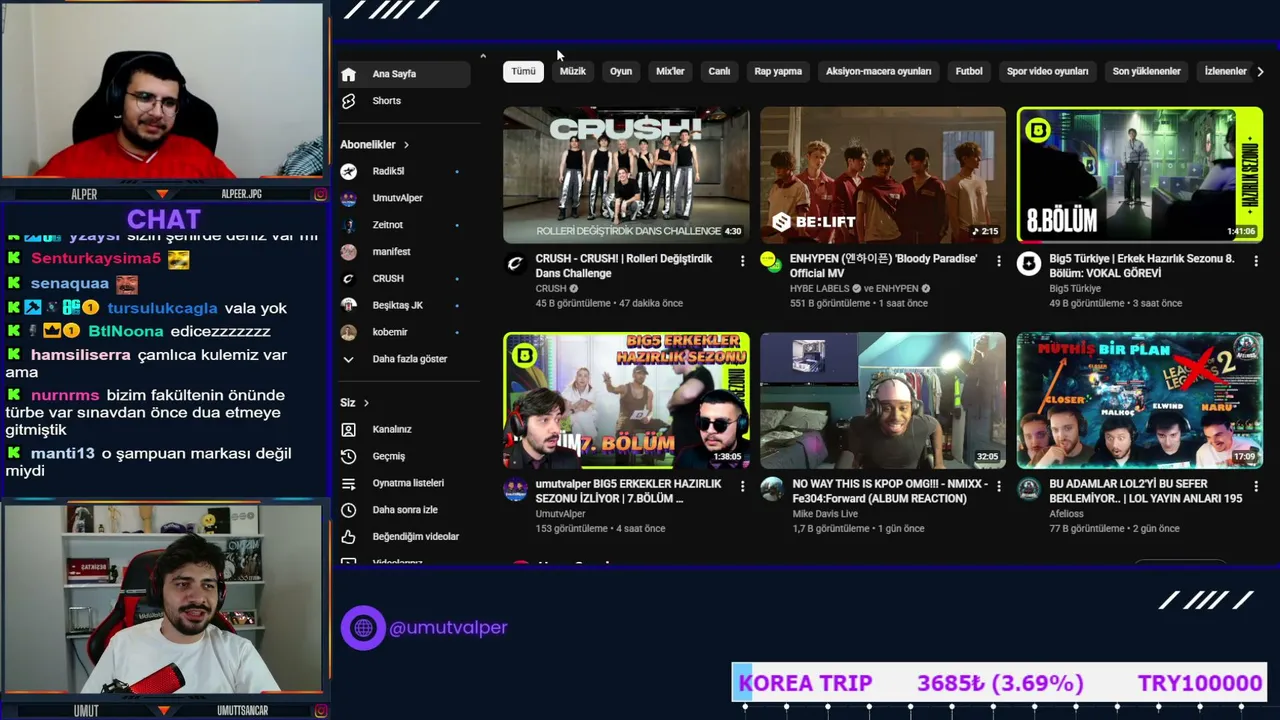The height and width of the screenshot is (720, 1280).
Task: Click Afelioss avatar beside LOL YAYIN ANLARI title
Action: [1028, 489]
